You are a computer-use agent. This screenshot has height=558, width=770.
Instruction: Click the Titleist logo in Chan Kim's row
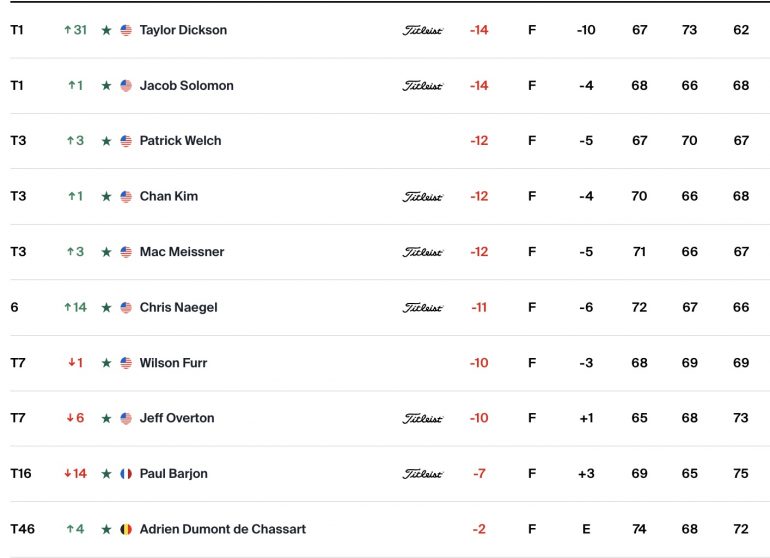point(422,196)
